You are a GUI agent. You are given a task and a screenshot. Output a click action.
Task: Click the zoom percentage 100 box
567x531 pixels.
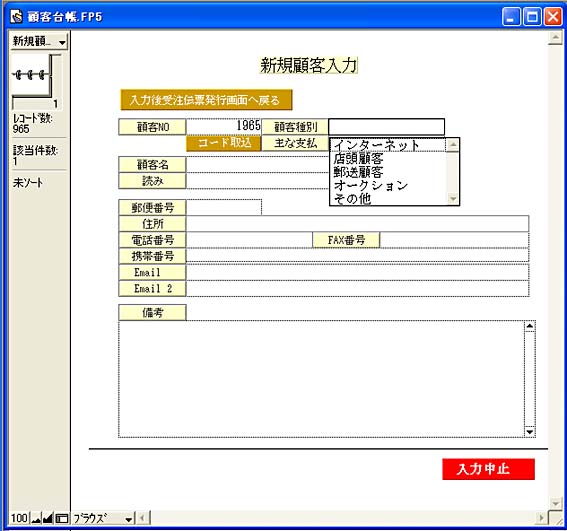click(x=19, y=519)
